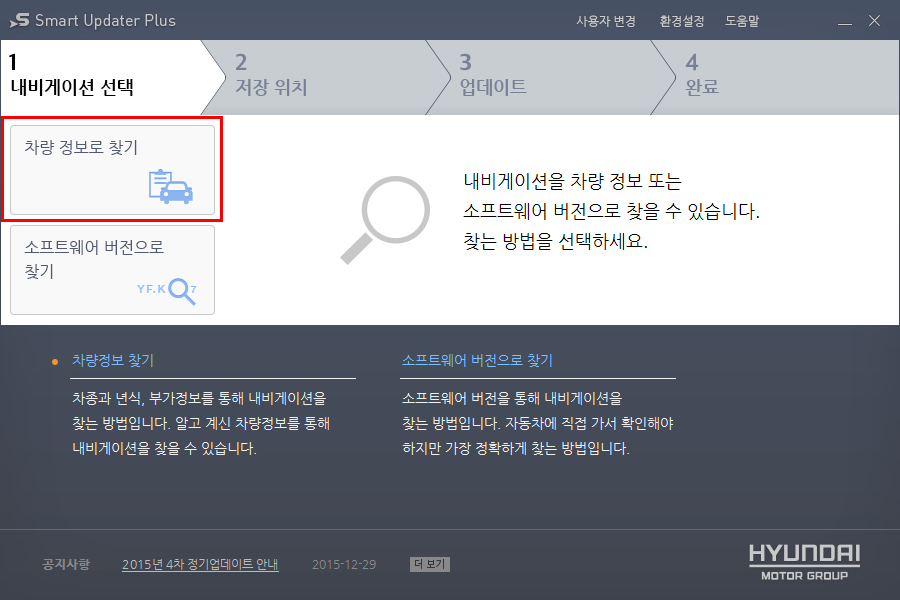Select step 2 저장 위치 tab
This screenshot has width=900, height=600.
point(327,77)
